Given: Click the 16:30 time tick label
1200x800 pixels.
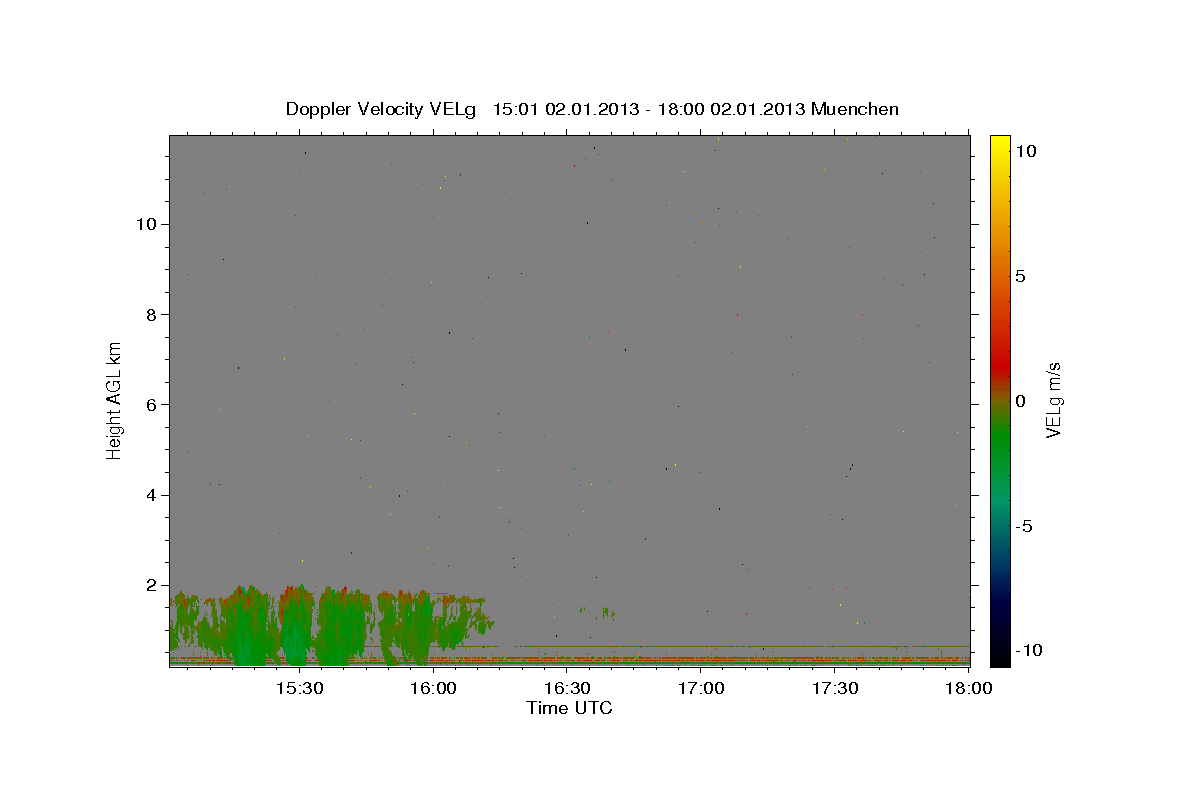Looking at the screenshot, I should 567,688.
